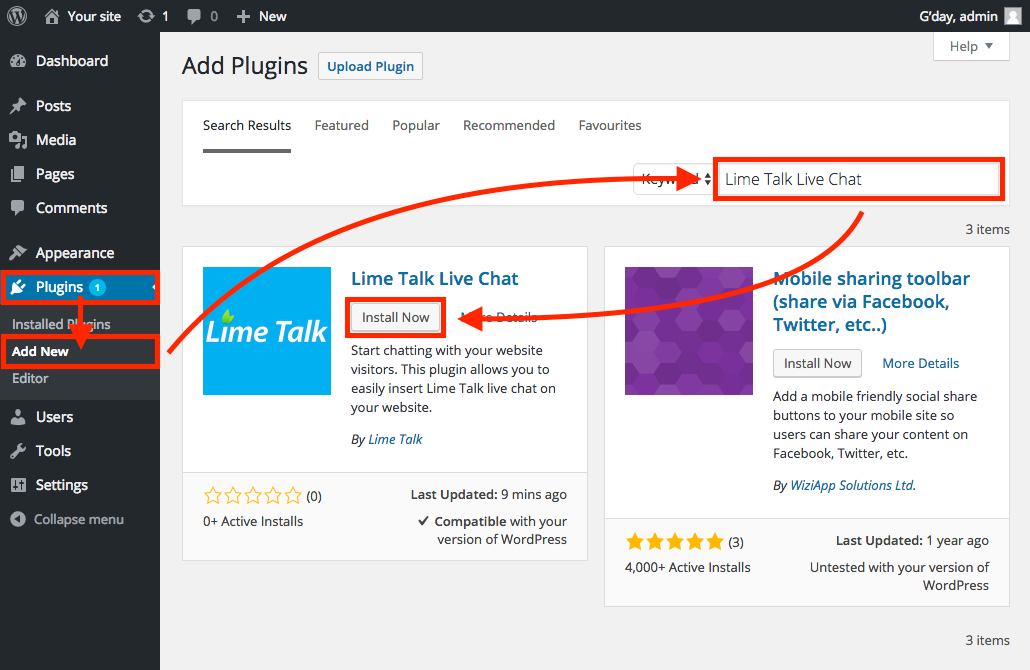Click the Plugins plug icon

pyautogui.click(x=18, y=287)
